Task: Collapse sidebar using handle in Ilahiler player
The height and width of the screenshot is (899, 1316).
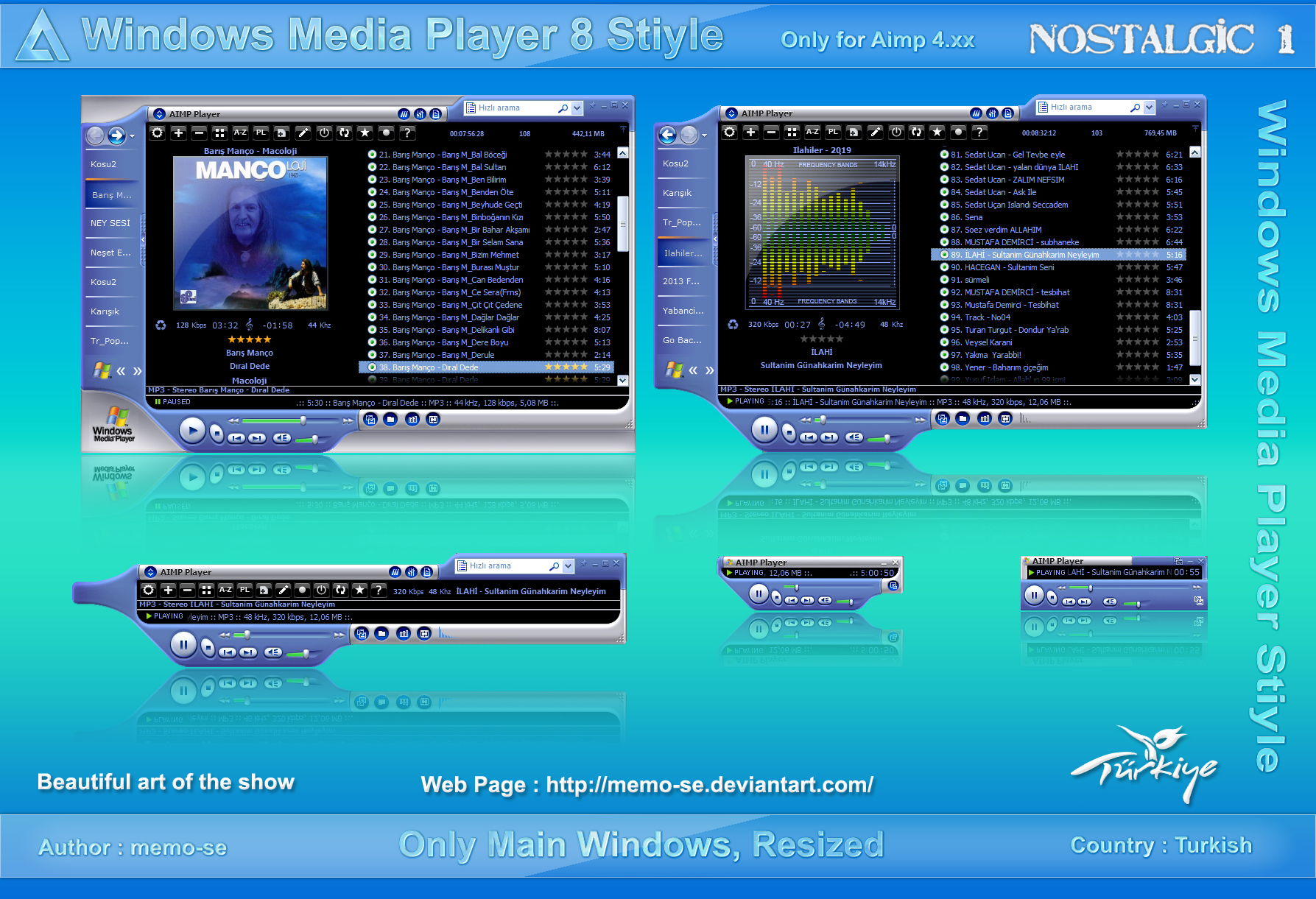Action: pos(715,239)
